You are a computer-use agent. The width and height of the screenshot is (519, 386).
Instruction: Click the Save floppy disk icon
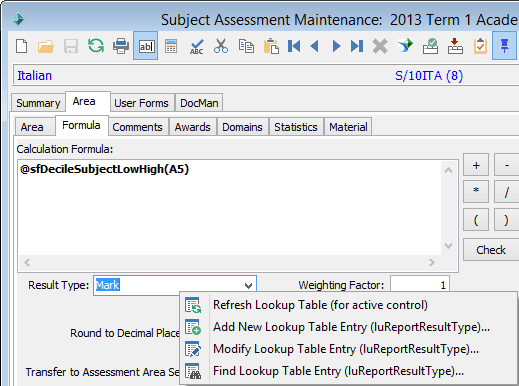pos(71,46)
